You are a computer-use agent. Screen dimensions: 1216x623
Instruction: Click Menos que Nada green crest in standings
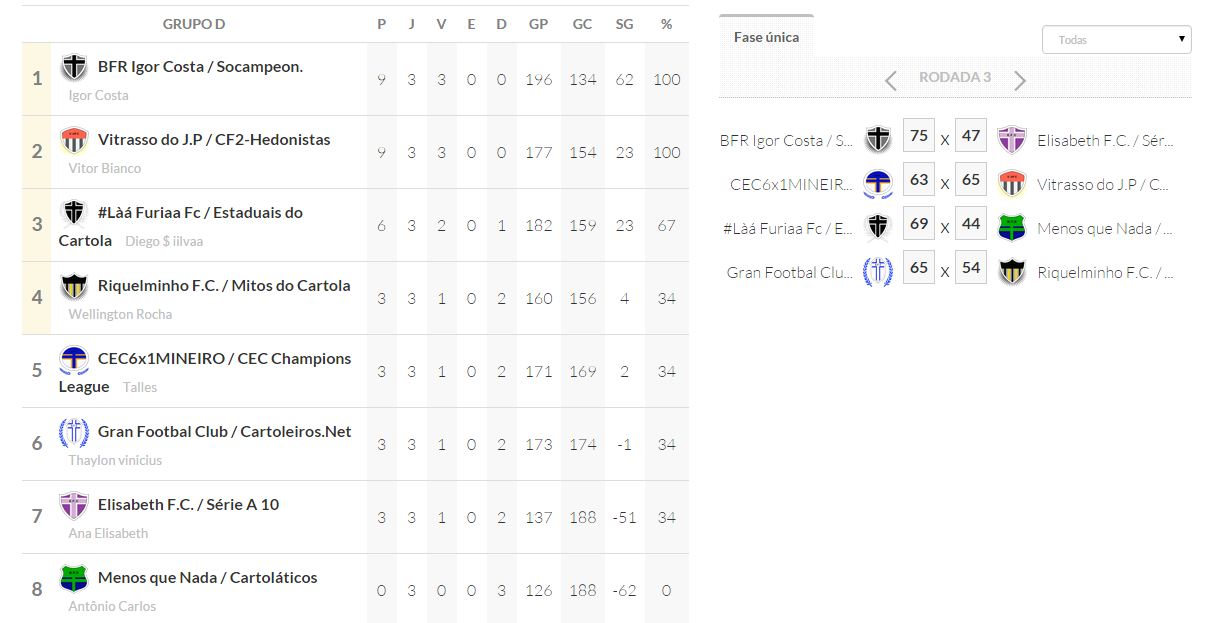pos(74,578)
